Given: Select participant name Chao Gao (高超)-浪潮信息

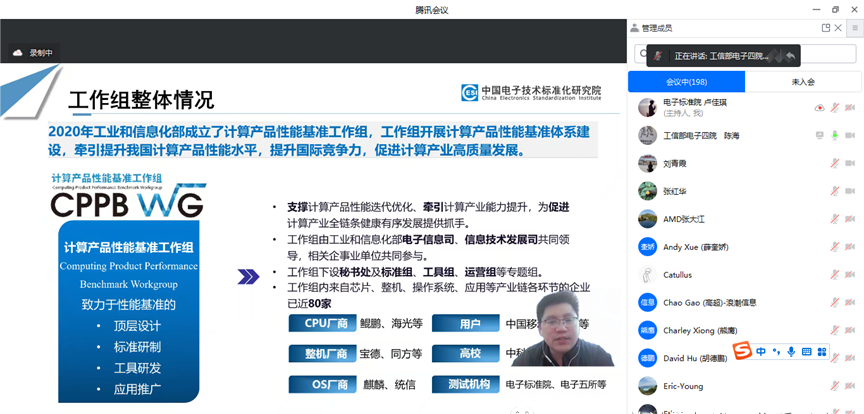Looking at the screenshot, I should [x=710, y=303].
